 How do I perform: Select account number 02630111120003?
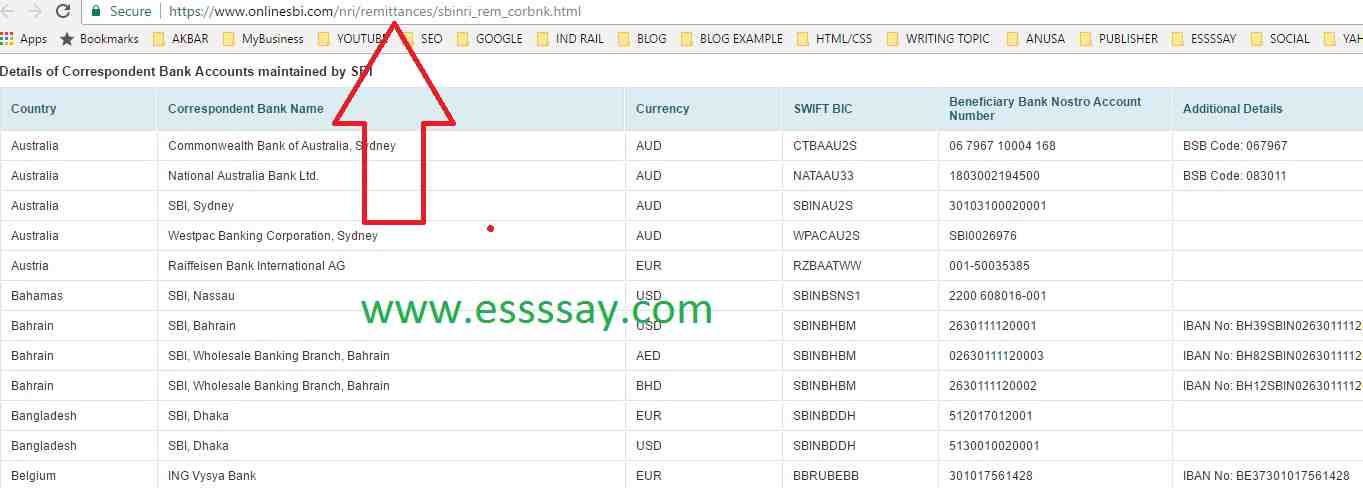point(996,356)
